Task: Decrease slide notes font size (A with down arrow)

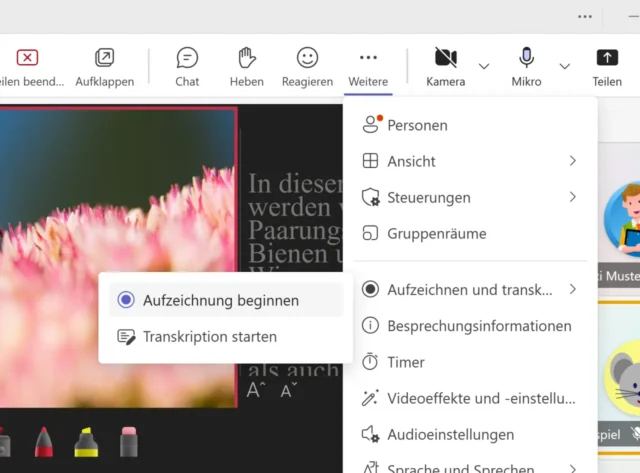Action: click(x=289, y=390)
